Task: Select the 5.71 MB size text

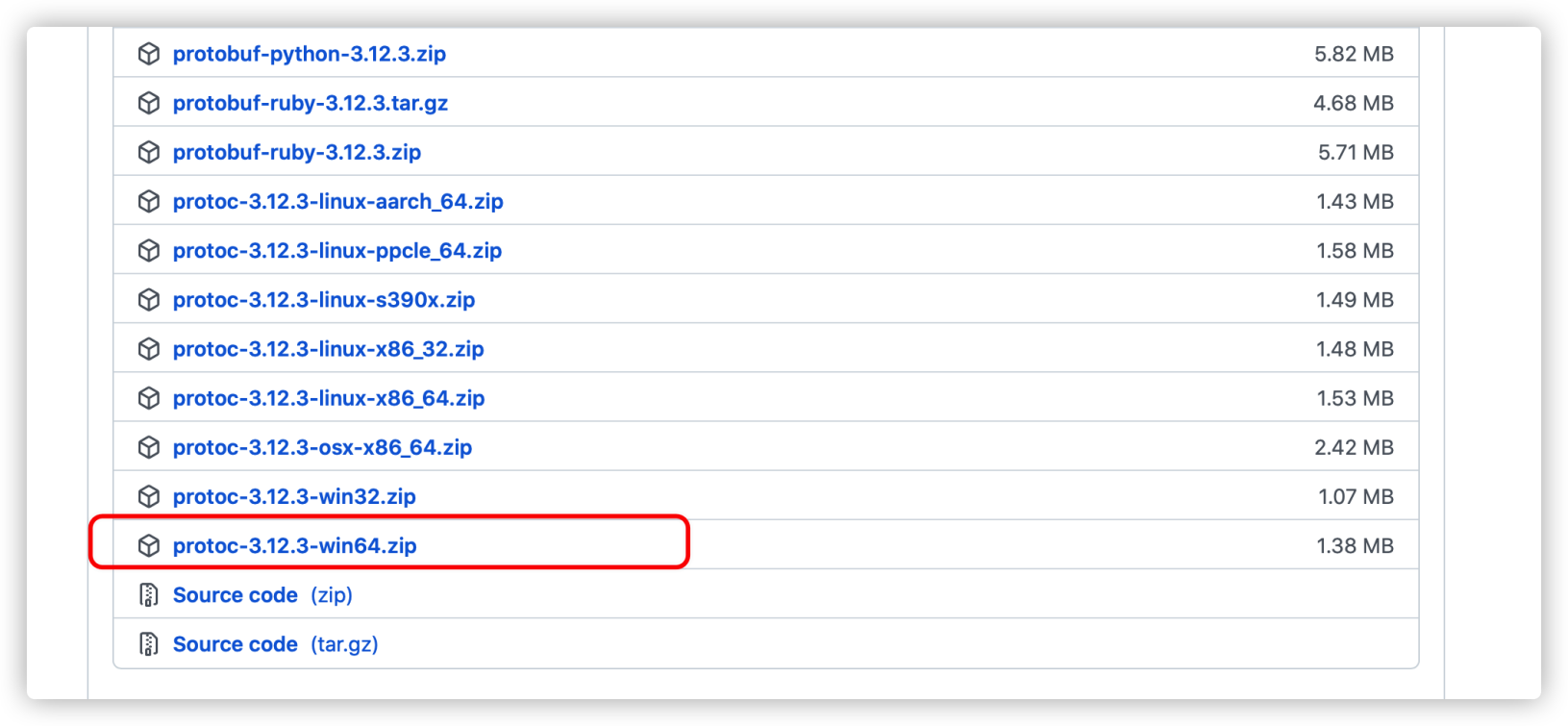Action: click(1356, 152)
